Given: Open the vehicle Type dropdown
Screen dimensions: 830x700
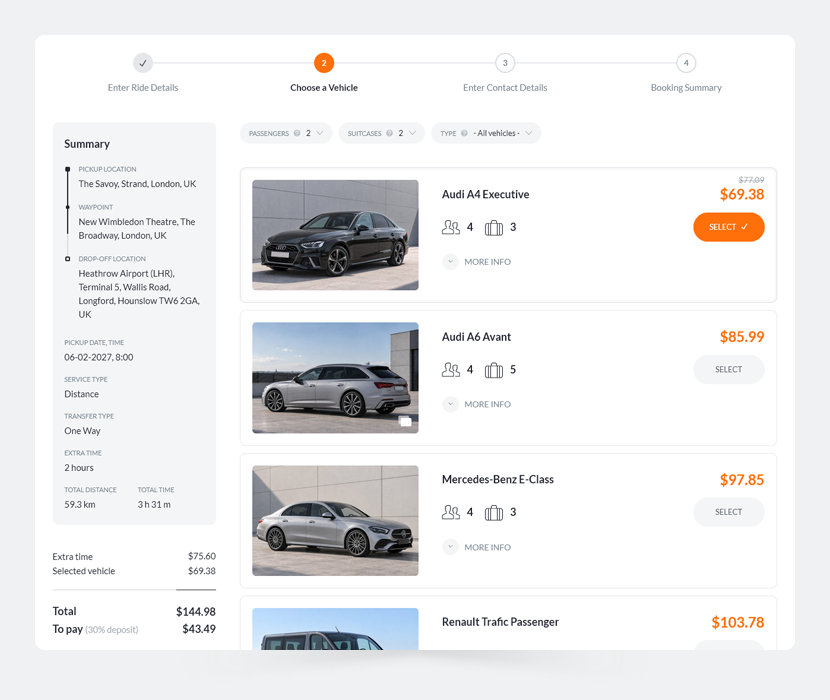Looking at the screenshot, I should pyautogui.click(x=486, y=133).
